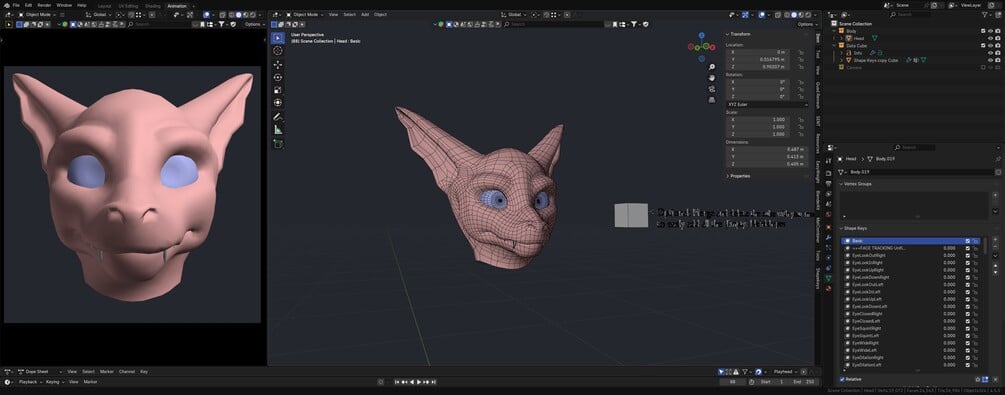Viewport: 1005px width, 395px height.
Task: Toggle checkbox of EyeLookOutRight shape key
Action: pyautogui.click(x=968, y=255)
